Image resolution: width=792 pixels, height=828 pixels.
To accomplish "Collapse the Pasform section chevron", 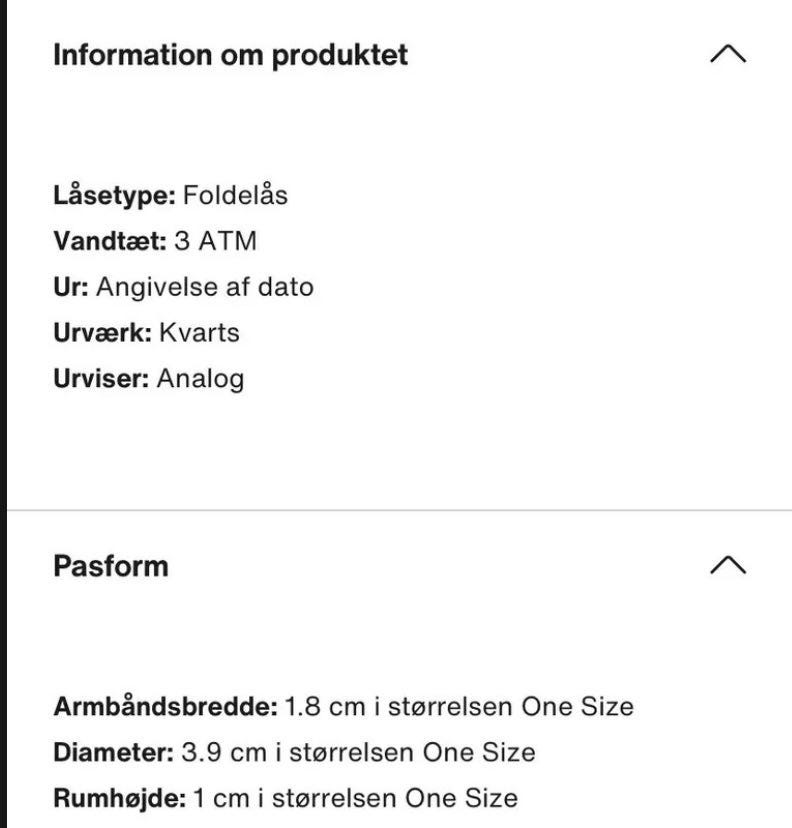I will [x=727, y=565].
